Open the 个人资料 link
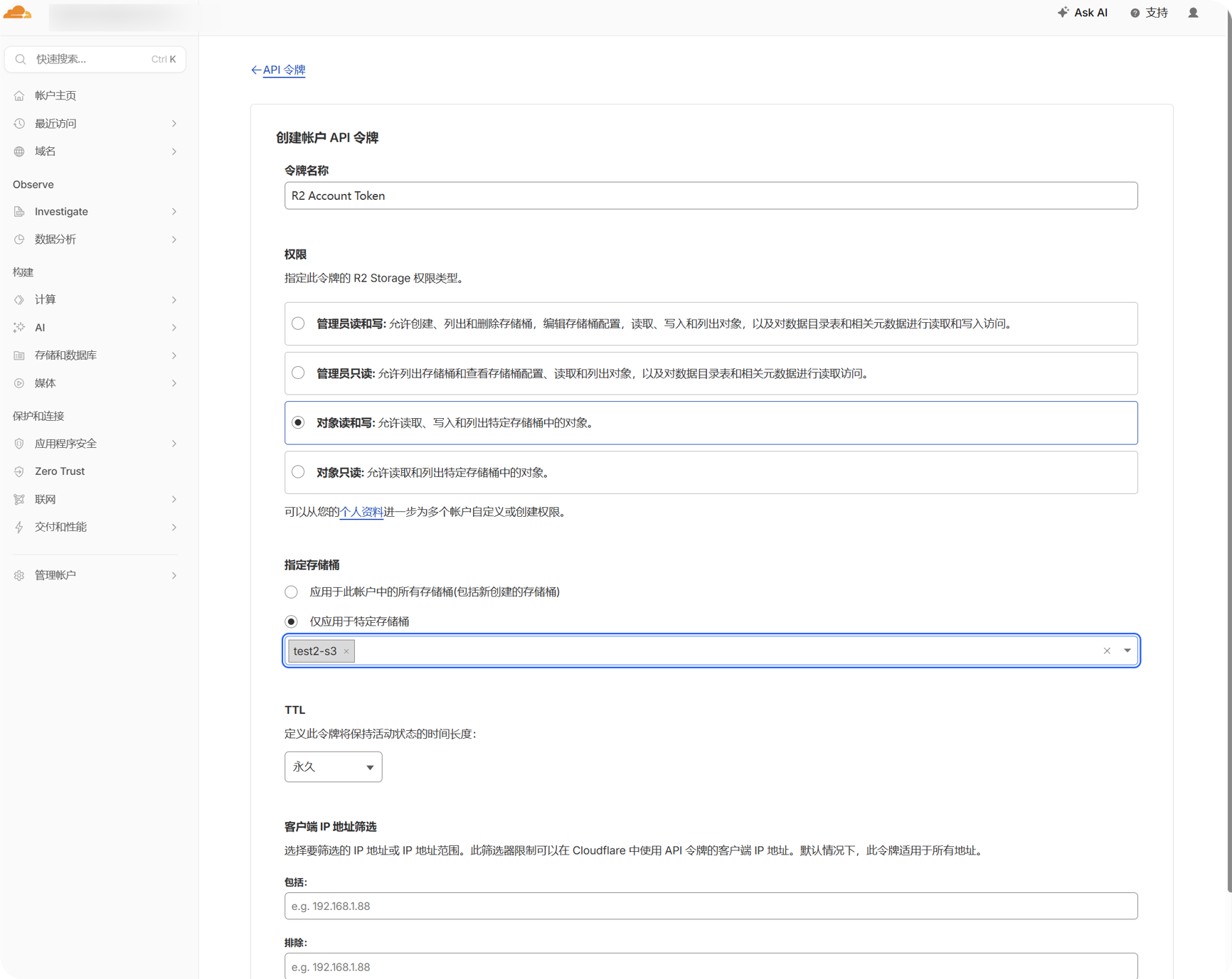Image resolution: width=1232 pixels, height=979 pixels. tap(361, 512)
